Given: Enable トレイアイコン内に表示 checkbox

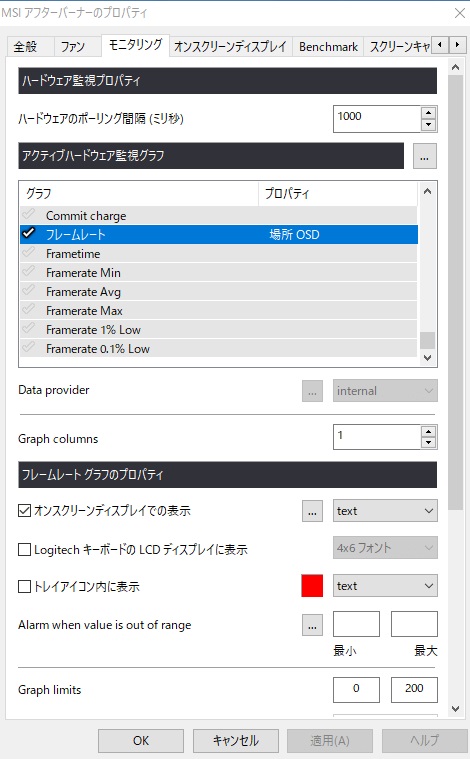Looking at the screenshot, I should pos(24,587).
